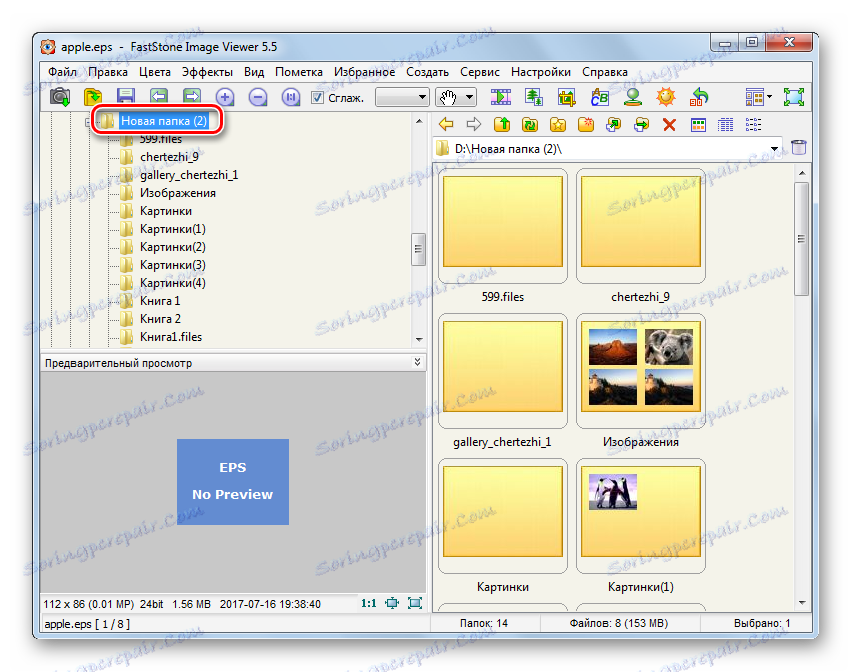Zoom out with the minus magnifier icon
This screenshot has width=852, height=672.
pyautogui.click(x=258, y=98)
